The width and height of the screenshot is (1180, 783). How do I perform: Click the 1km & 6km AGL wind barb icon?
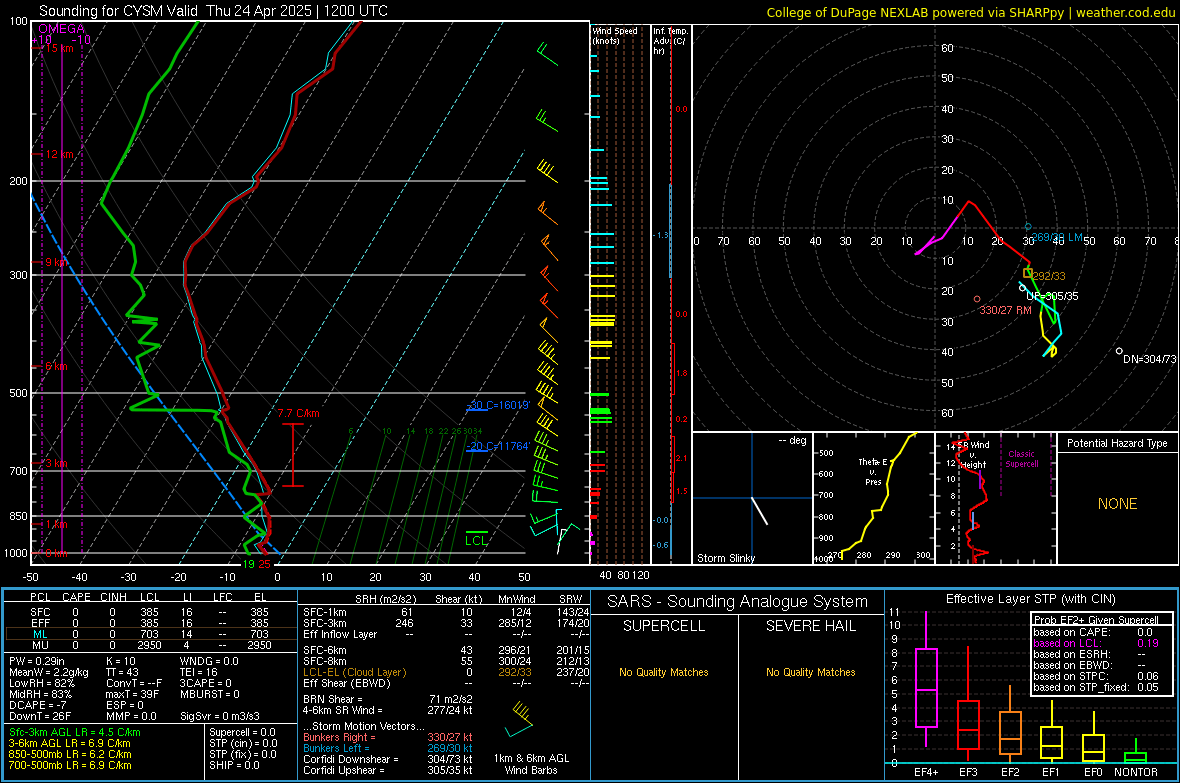click(x=520, y=720)
